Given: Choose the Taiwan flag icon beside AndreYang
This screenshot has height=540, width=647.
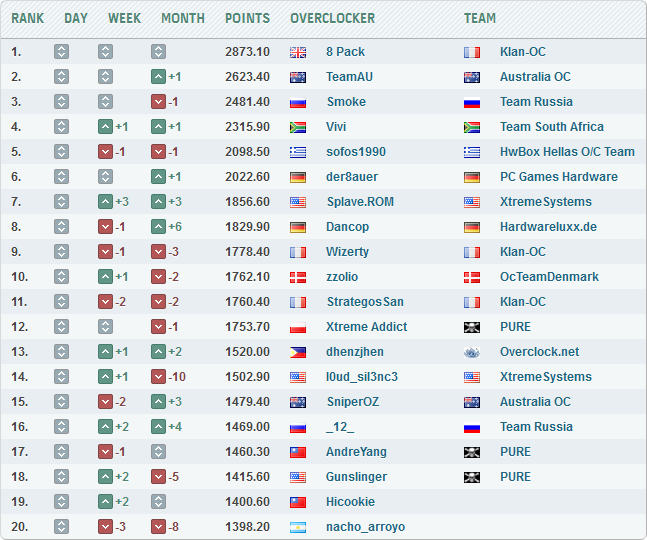Looking at the screenshot, I should pyautogui.click(x=298, y=452).
